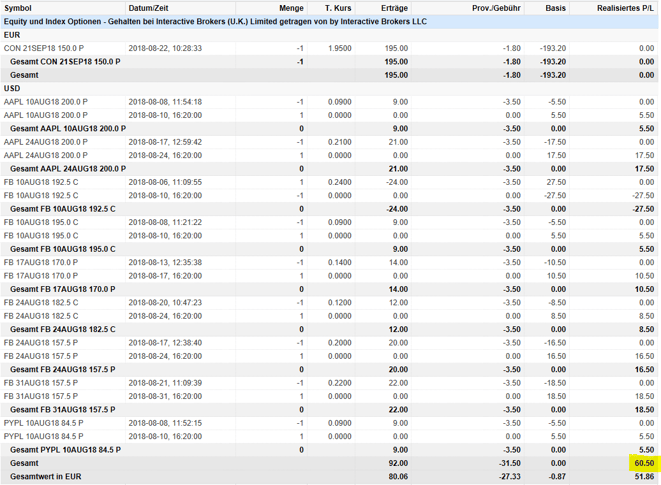Select the Gesamt AAPL 24AUG18 200.0 P label
Screen dimensions: 661x485
tap(68, 169)
